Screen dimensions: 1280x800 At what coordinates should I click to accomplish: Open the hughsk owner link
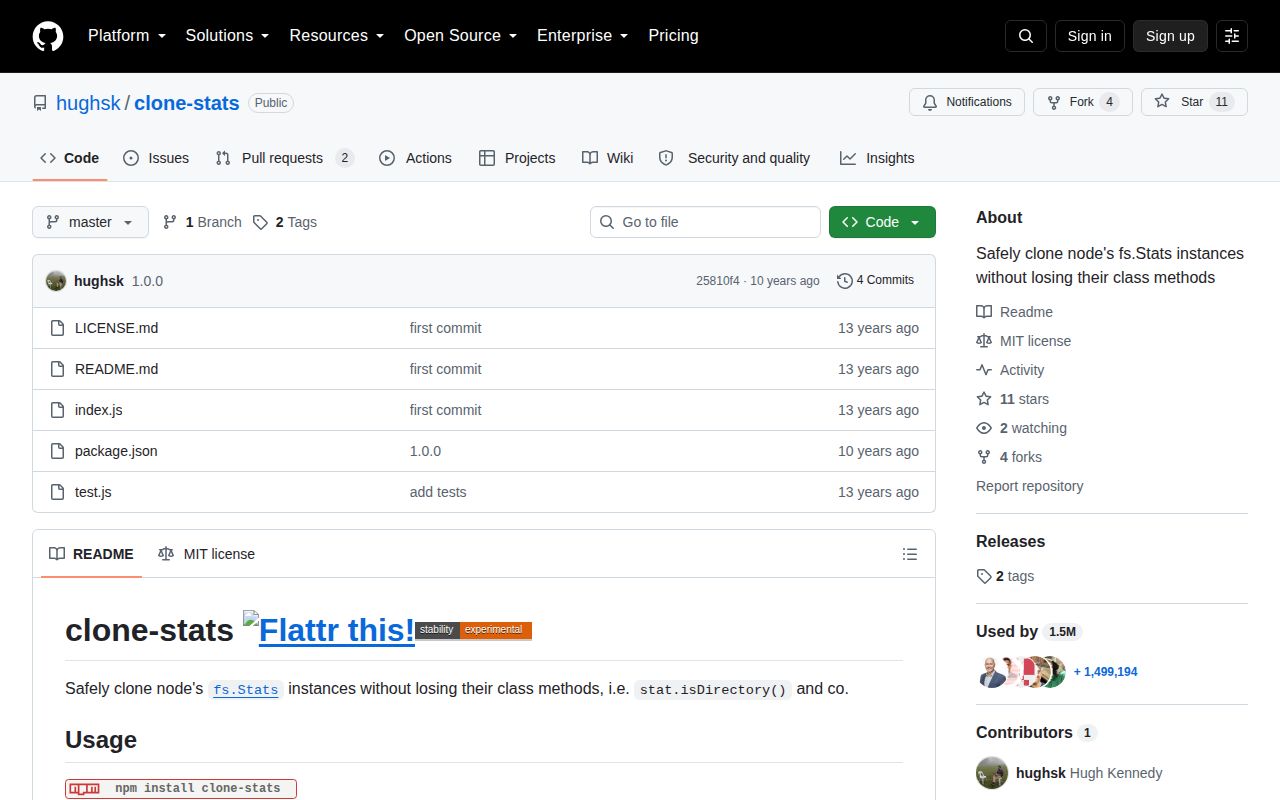click(x=88, y=103)
